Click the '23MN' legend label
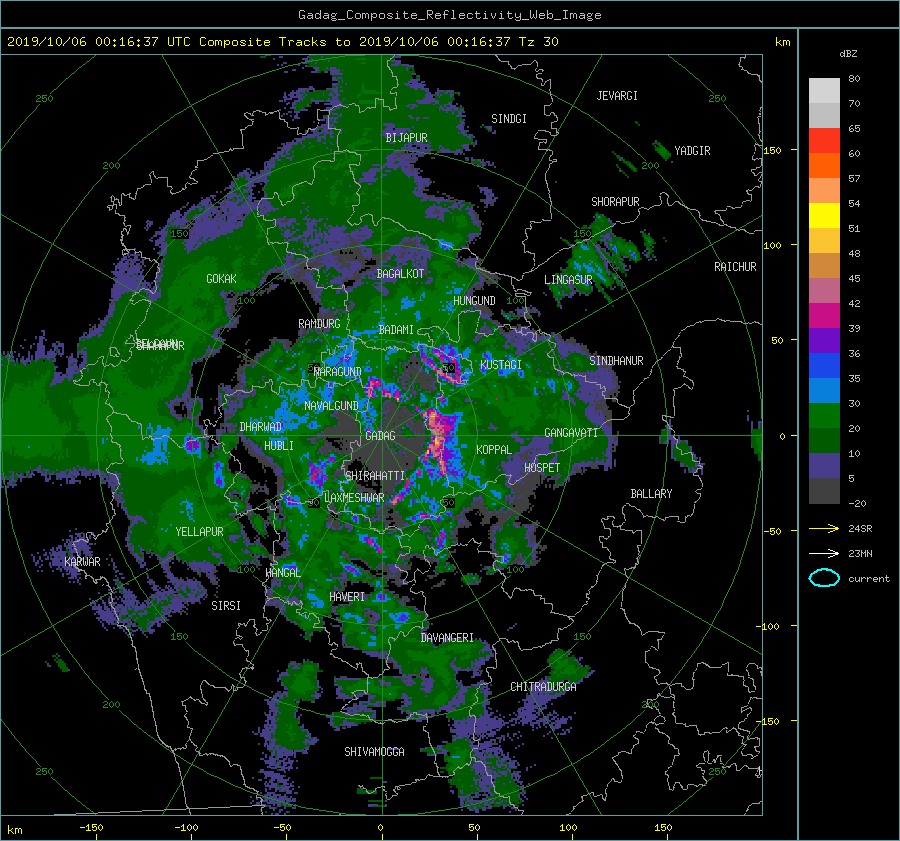 860,553
